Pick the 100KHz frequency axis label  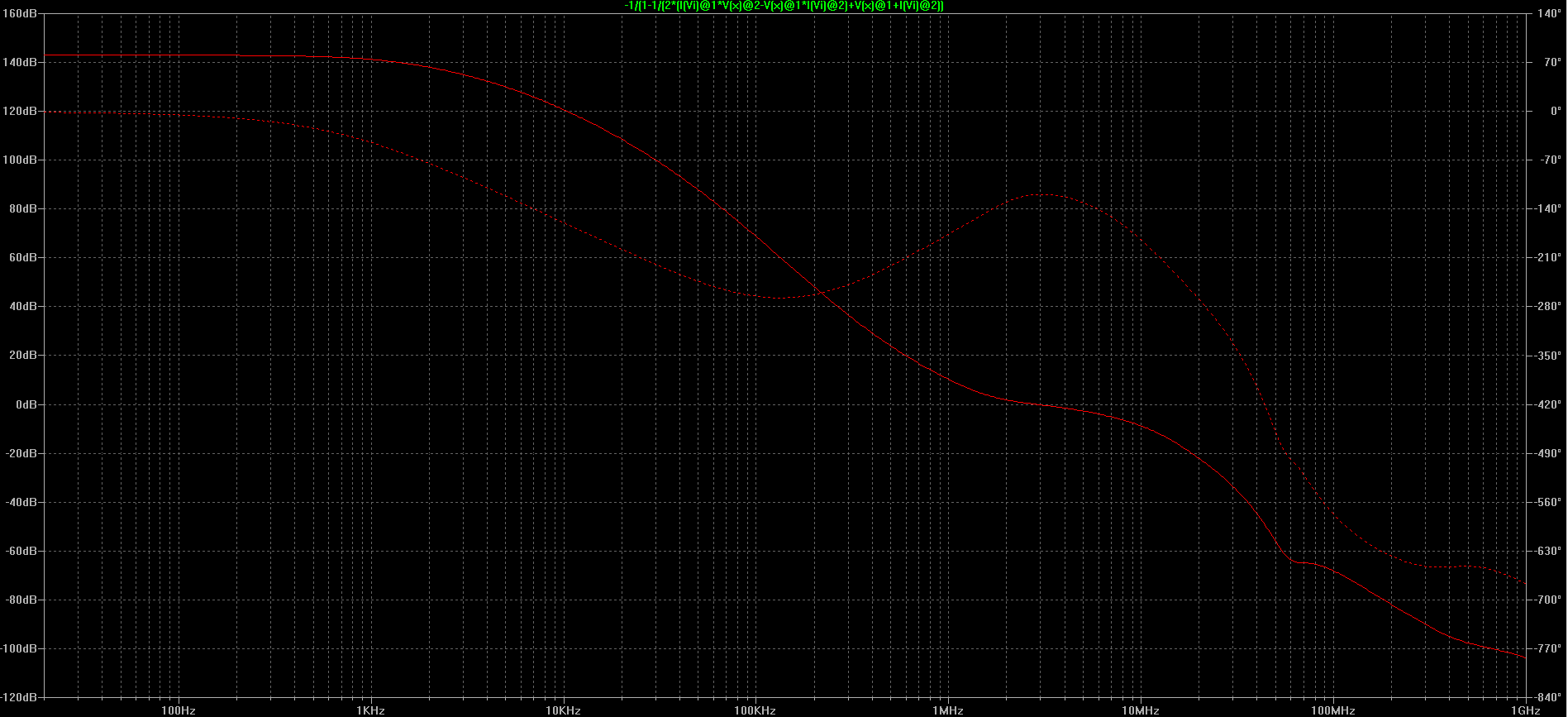point(755,710)
